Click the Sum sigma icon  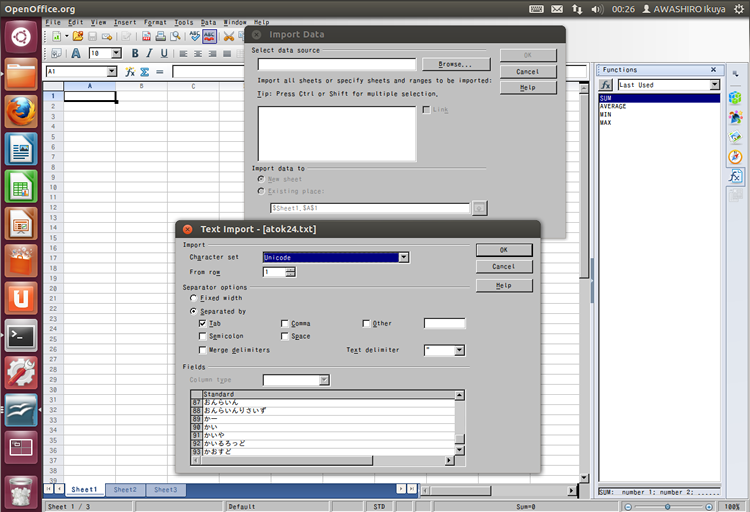(144, 72)
